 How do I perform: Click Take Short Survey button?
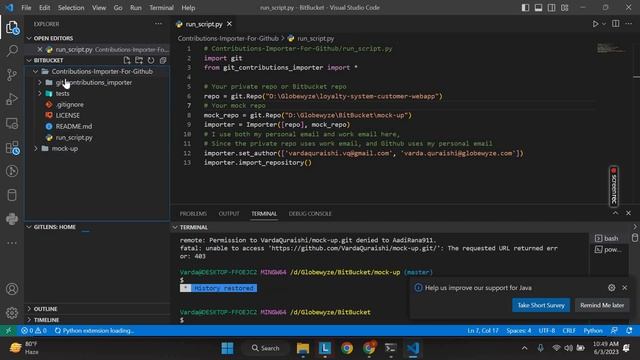tap(541, 305)
